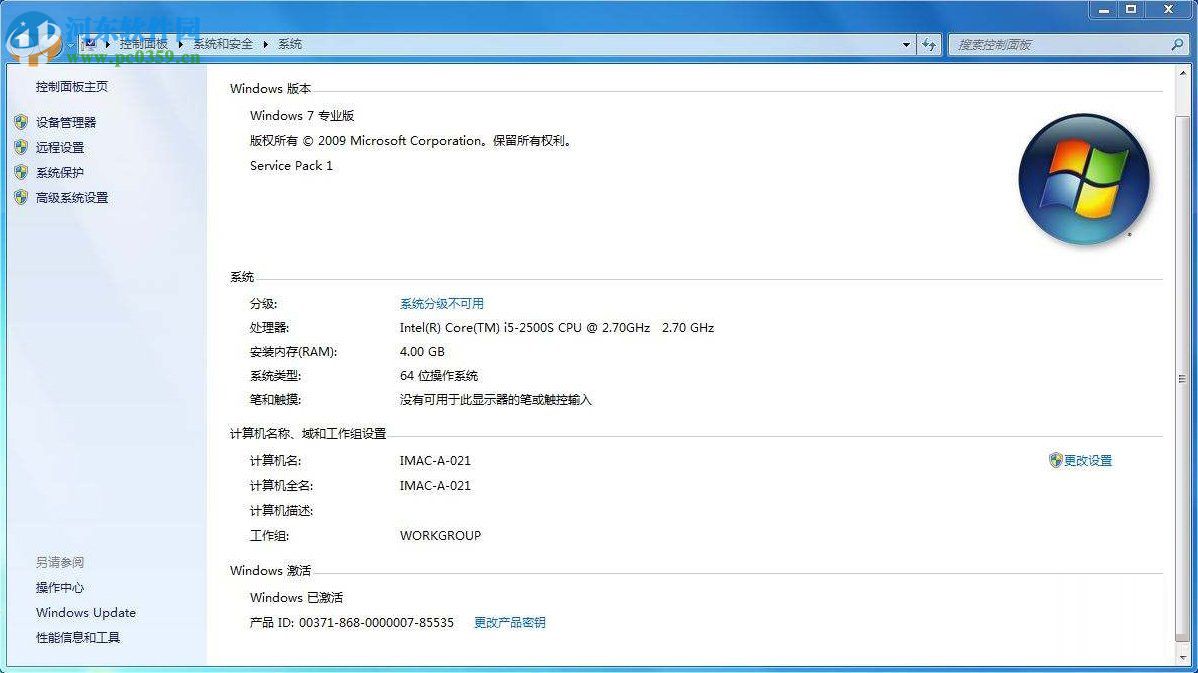Click the shield icon beside 设备管理器

(22, 122)
